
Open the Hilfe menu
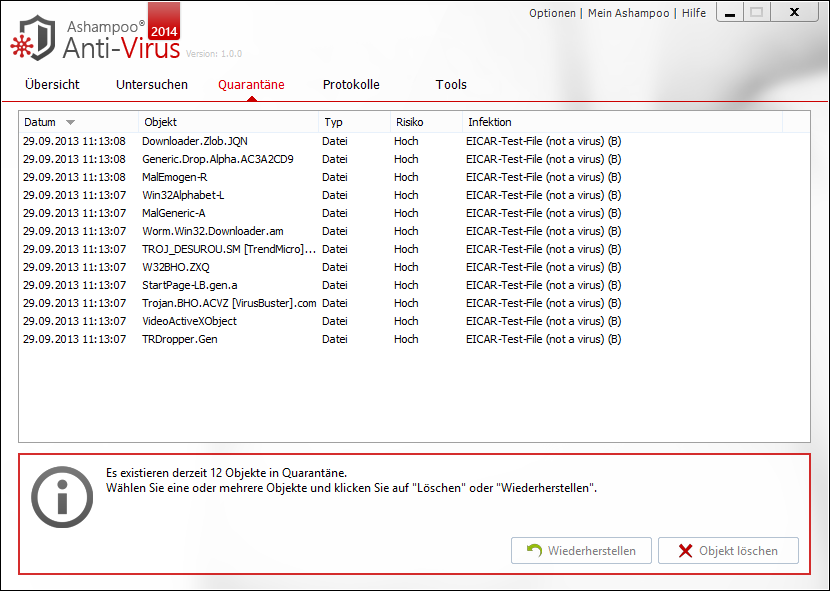click(693, 13)
